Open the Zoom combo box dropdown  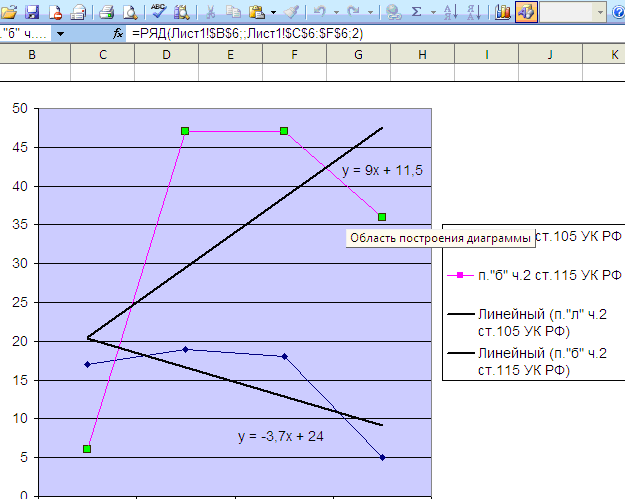pyautogui.click(x=600, y=12)
